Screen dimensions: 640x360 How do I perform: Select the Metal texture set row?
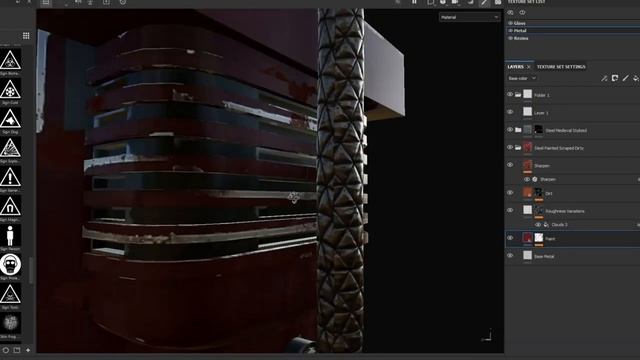[x=573, y=31]
